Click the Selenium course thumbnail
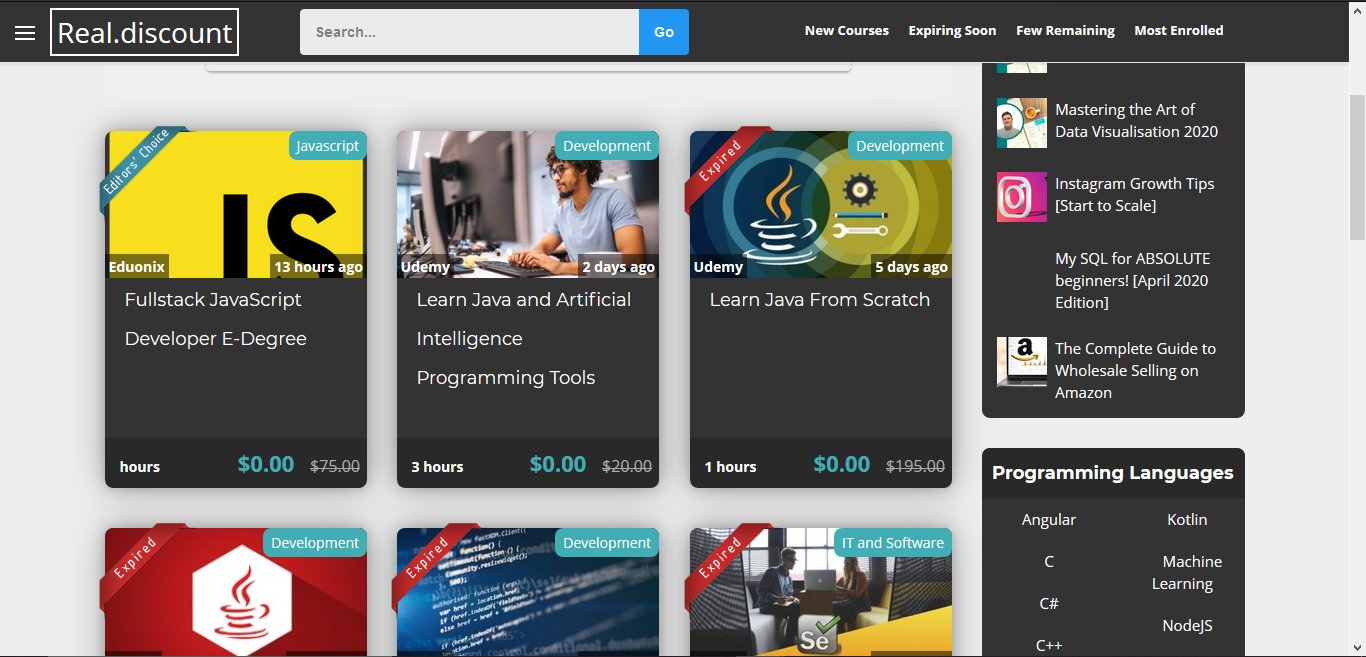This screenshot has width=1366, height=657. pos(821,592)
